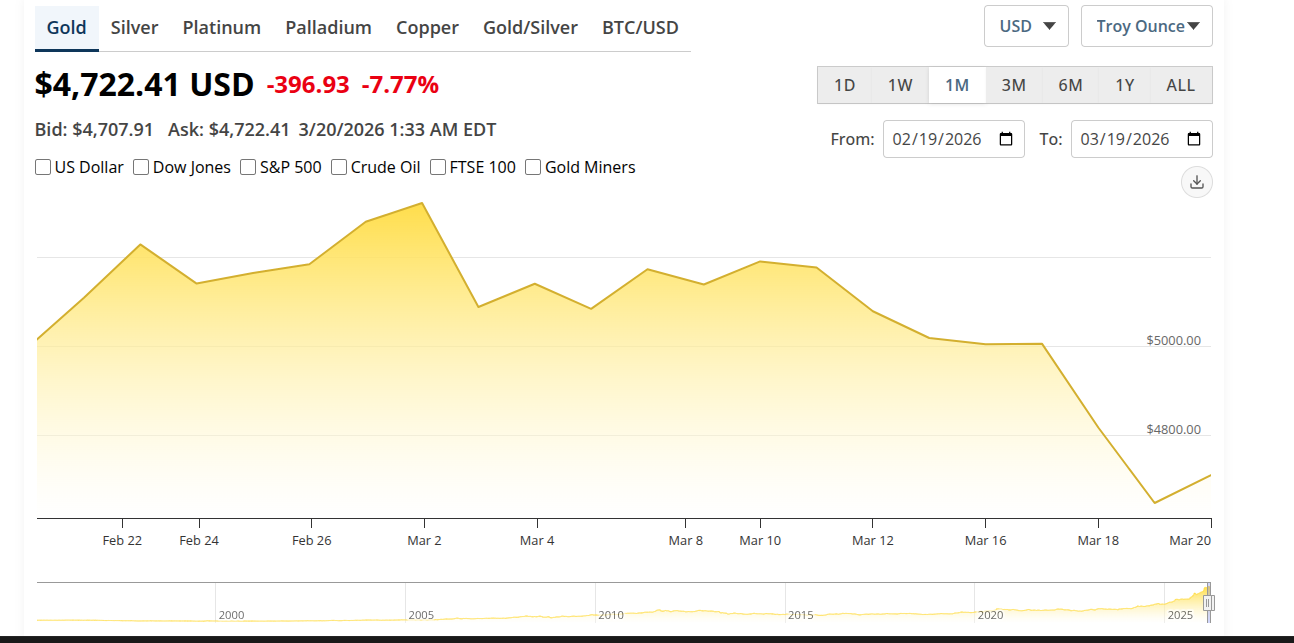Tick the Dow Jones comparison checkbox
Screen dimensions: 1294x643
(141, 167)
